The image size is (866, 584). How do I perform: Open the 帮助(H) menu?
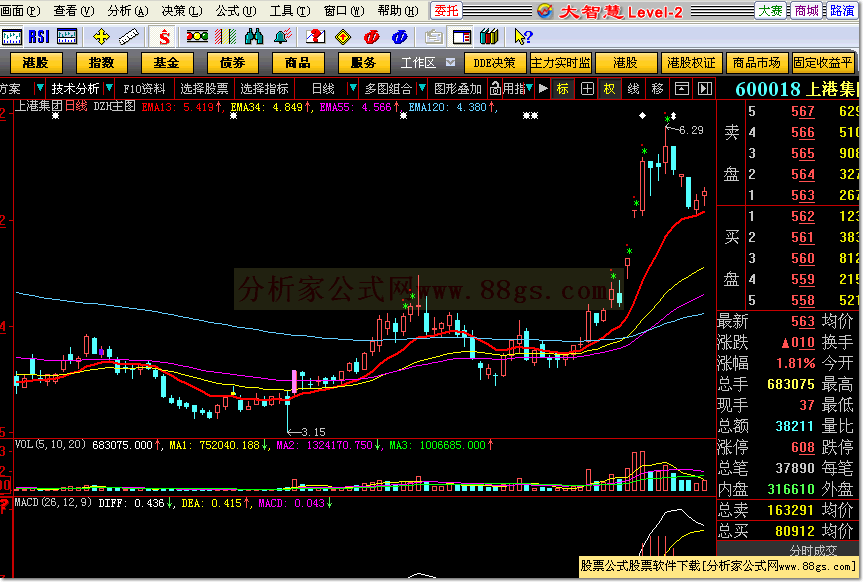tap(398, 10)
